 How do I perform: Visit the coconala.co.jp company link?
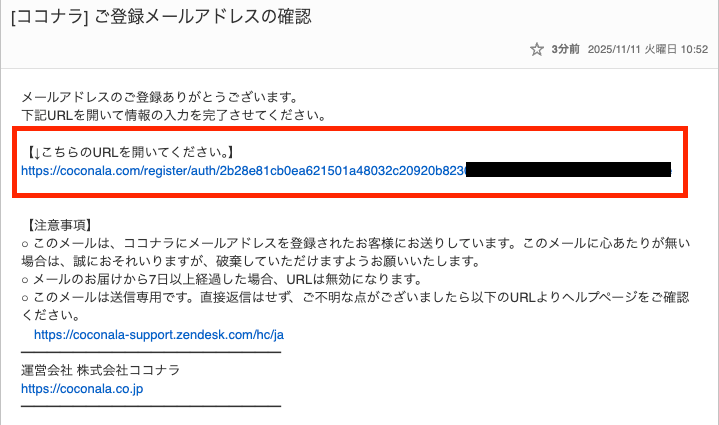tap(82, 388)
